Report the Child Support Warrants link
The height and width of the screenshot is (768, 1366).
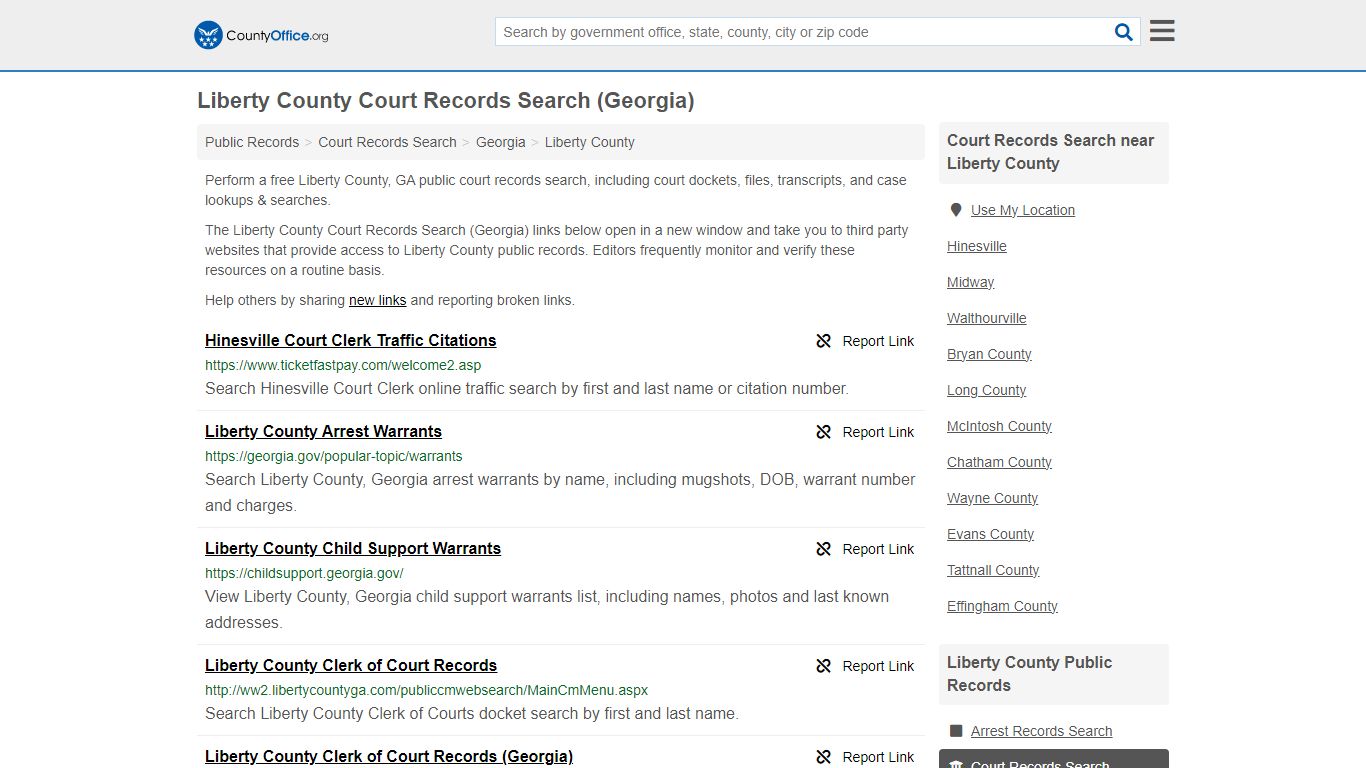pos(865,549)
